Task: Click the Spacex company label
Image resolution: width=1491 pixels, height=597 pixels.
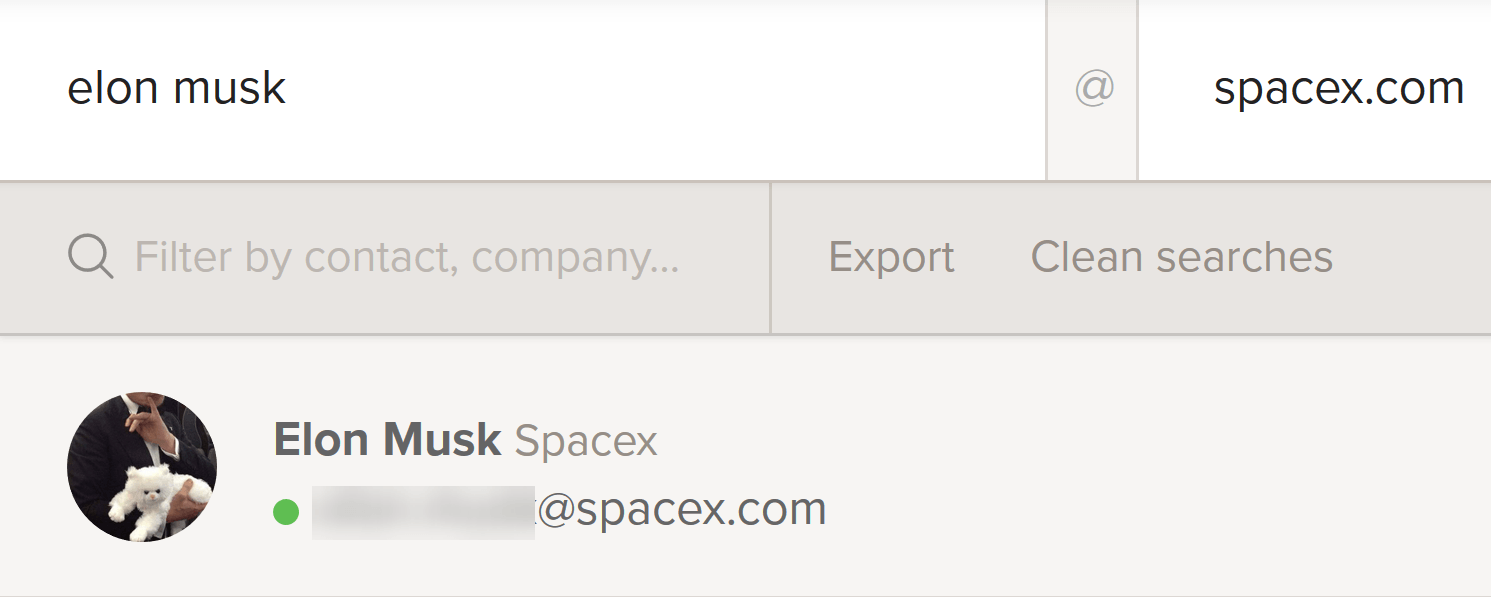Action: click(586, 441)
